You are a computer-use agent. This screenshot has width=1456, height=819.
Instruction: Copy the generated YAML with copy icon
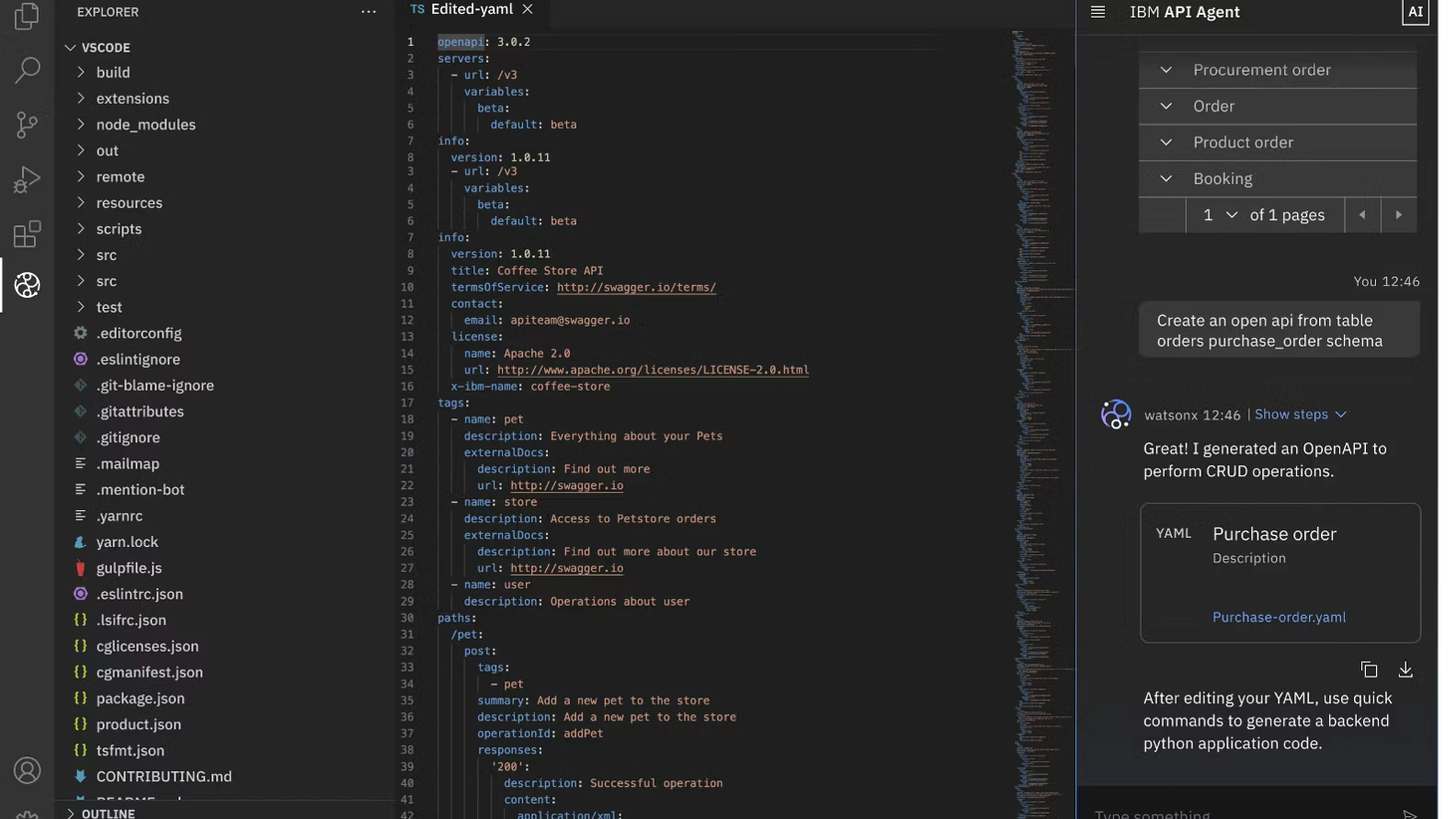[x=1369, y=669]
